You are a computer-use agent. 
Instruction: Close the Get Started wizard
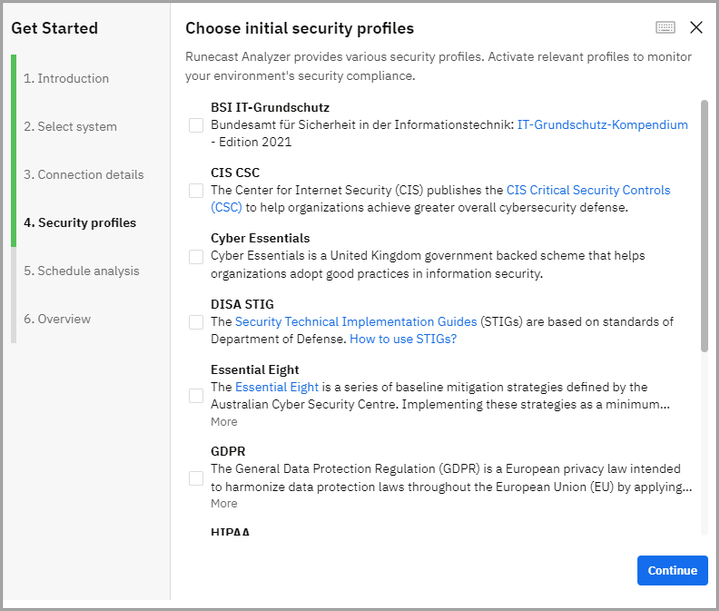pyautogui.click(x=696, y=28)
